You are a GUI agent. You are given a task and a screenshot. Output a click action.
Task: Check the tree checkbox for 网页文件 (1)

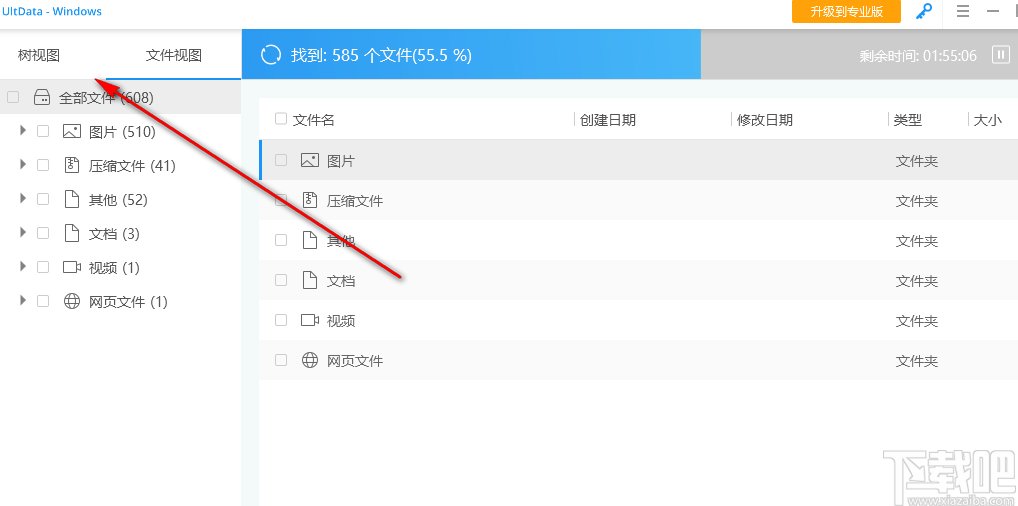[x=43, y=301]
